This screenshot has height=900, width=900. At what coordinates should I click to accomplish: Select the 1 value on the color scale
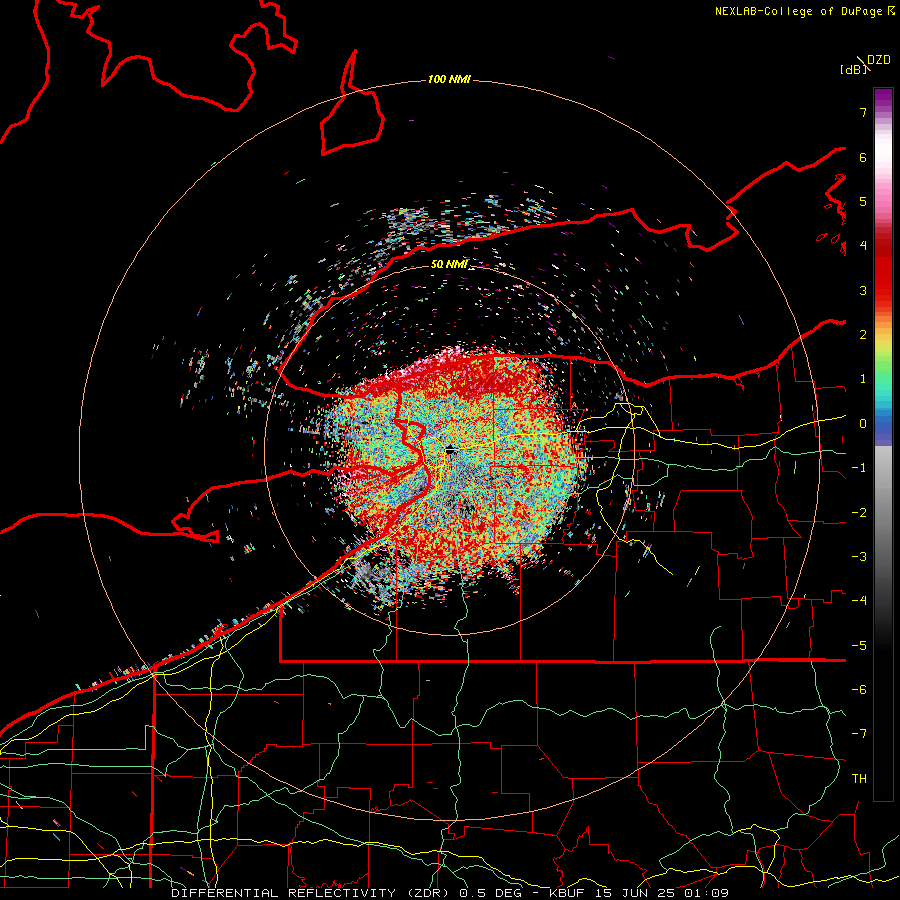point(863,379)
